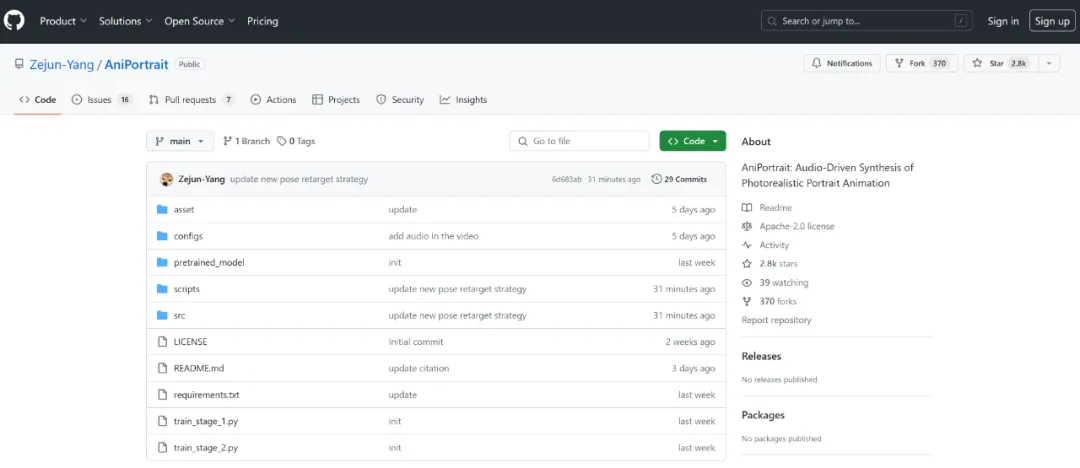Switch to the Pull requests tab
Image resolution: width=1080 pixels, height=468 pixels.
point(191,100)
